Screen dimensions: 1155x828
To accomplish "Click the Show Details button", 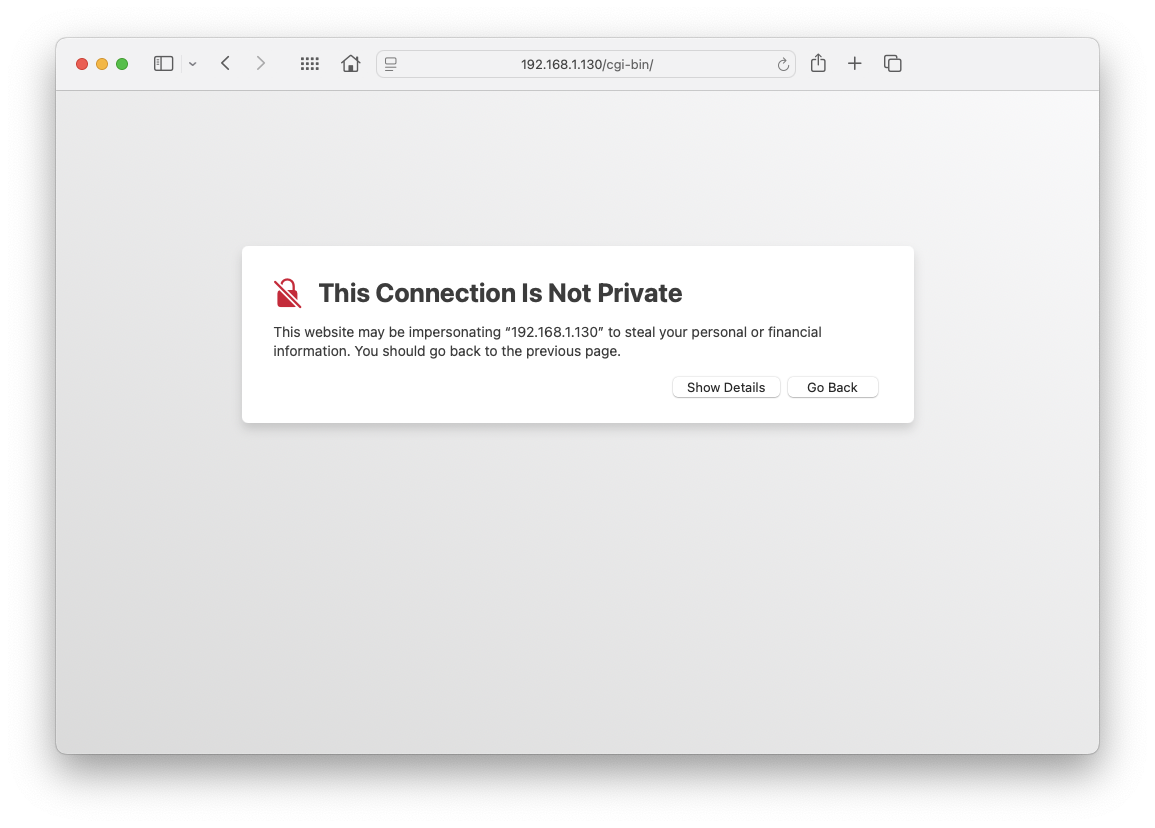I will pos(726,387).
